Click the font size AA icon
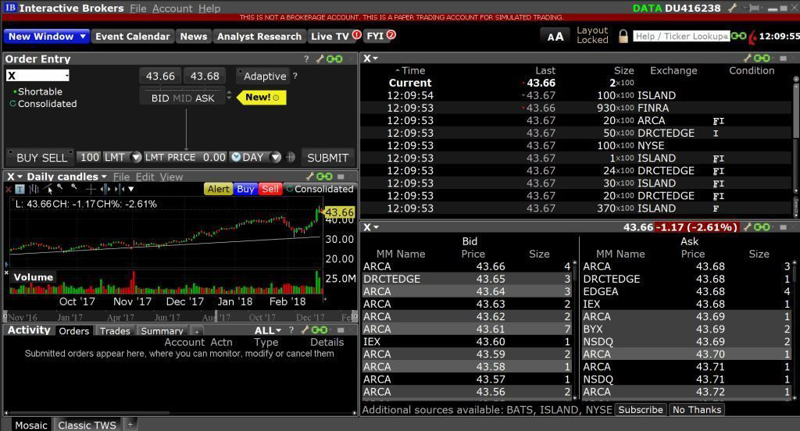800x431 pixels. coord(555,36)
